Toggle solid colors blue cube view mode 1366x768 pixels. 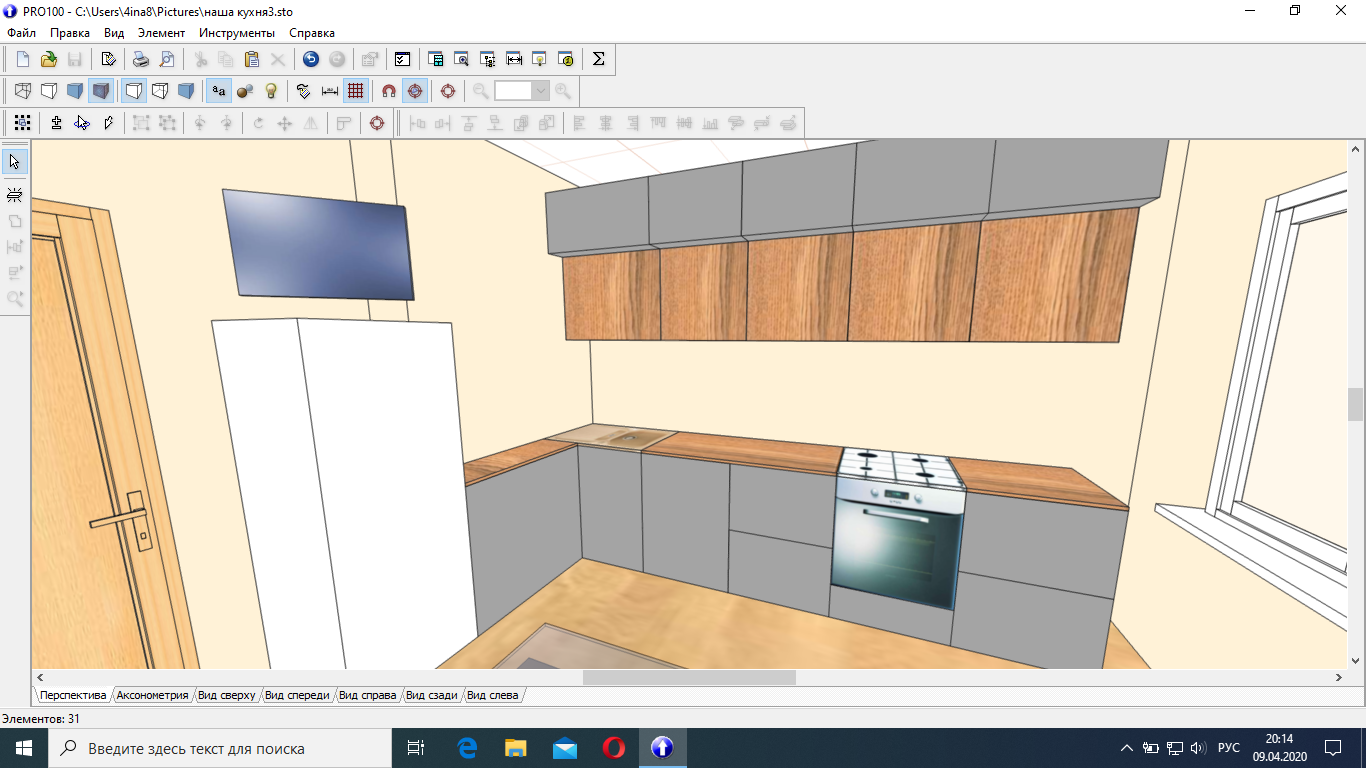(75, 91)
